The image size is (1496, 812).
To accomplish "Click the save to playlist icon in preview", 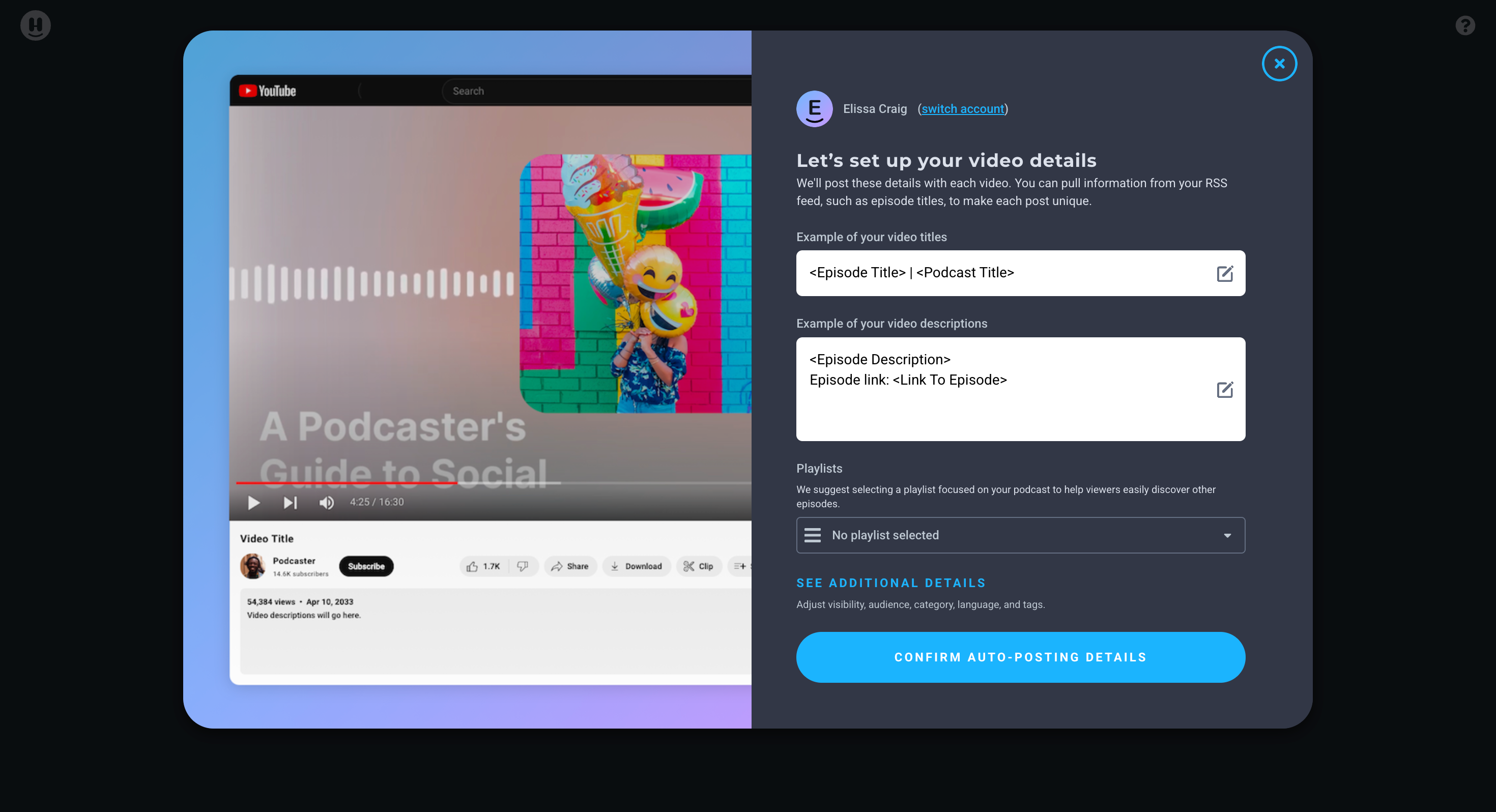I will point(740,566).
